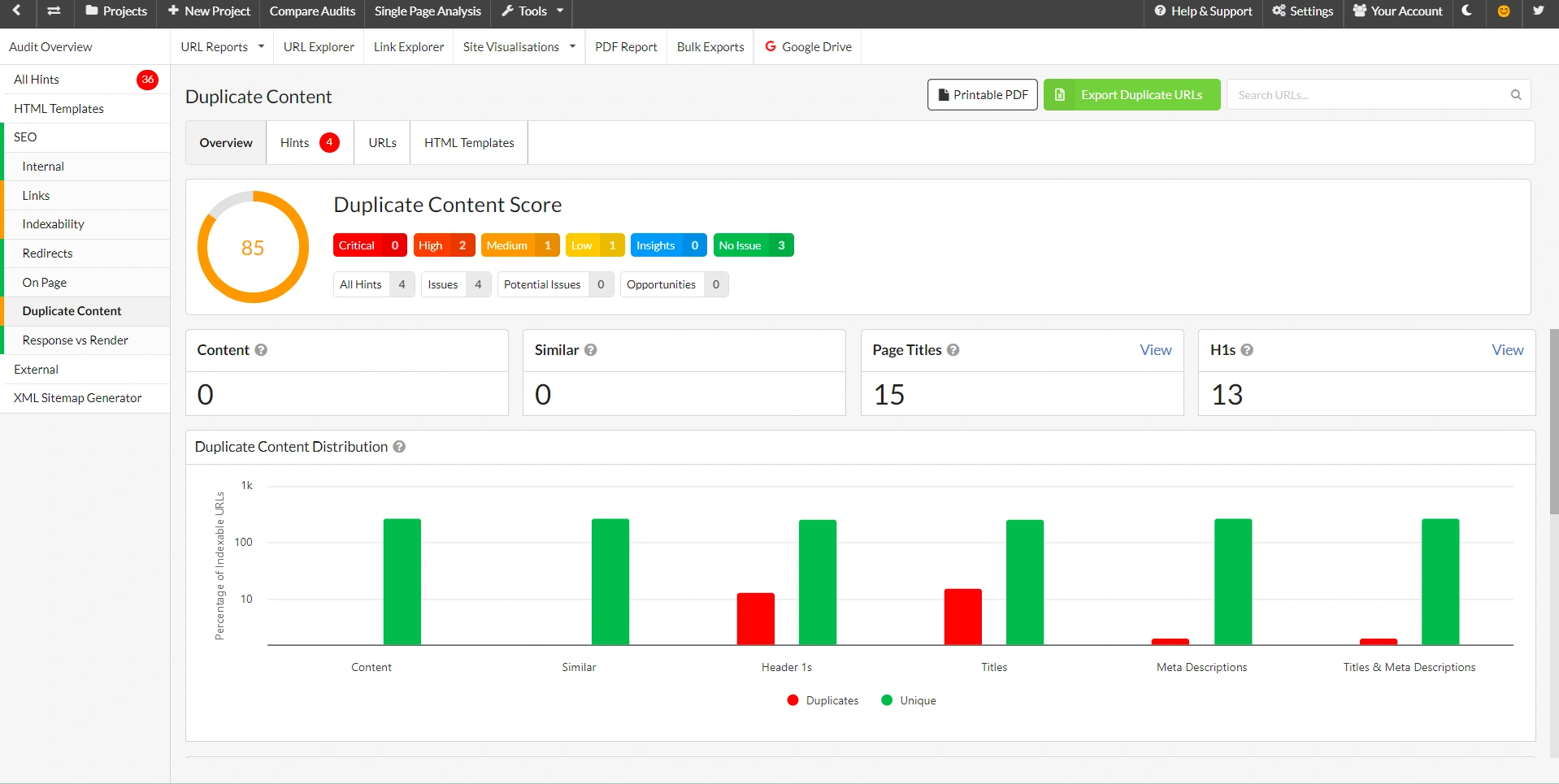Click the Duplicate Content Score donut gauge

coord(253,247)
